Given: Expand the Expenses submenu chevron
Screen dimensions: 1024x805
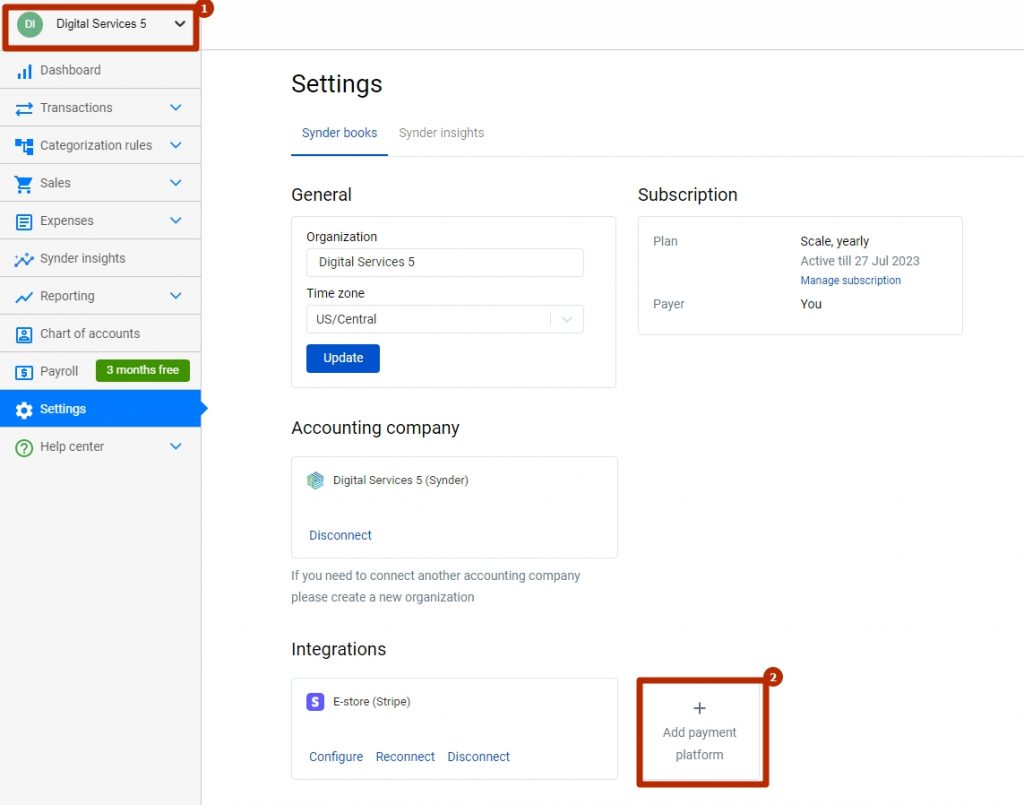Looking at the screenshot, I should pos(176,221).
